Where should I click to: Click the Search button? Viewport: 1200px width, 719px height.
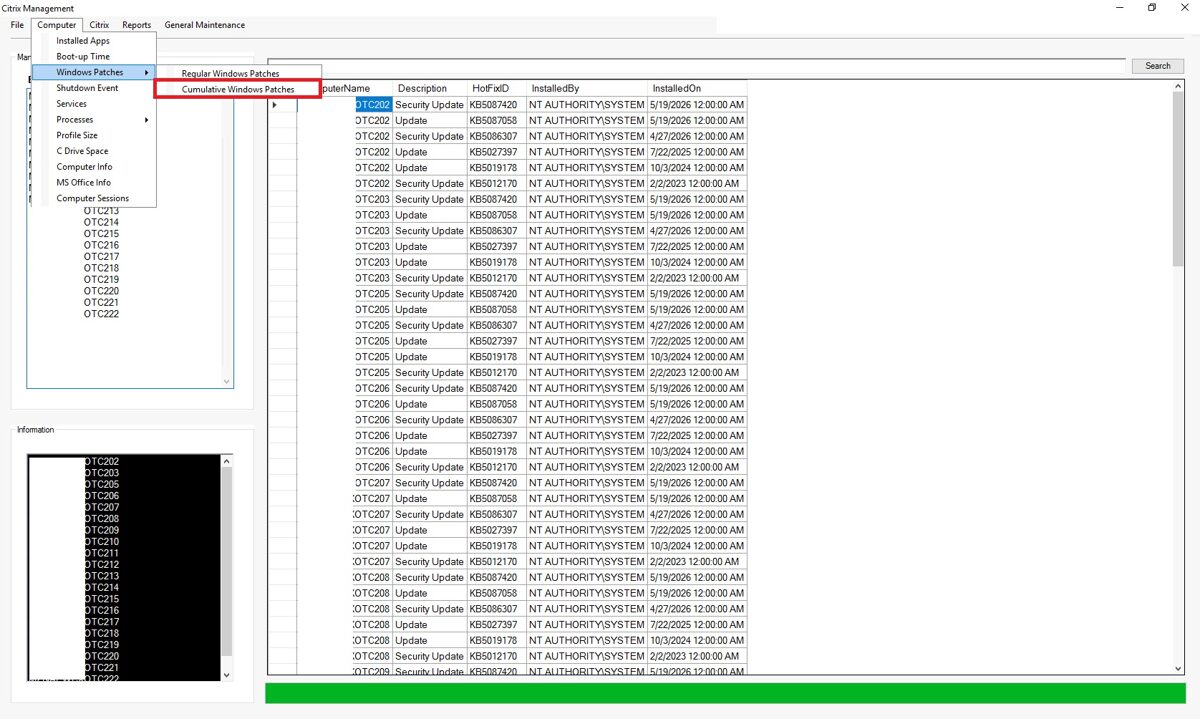(x=1158, y=66)
